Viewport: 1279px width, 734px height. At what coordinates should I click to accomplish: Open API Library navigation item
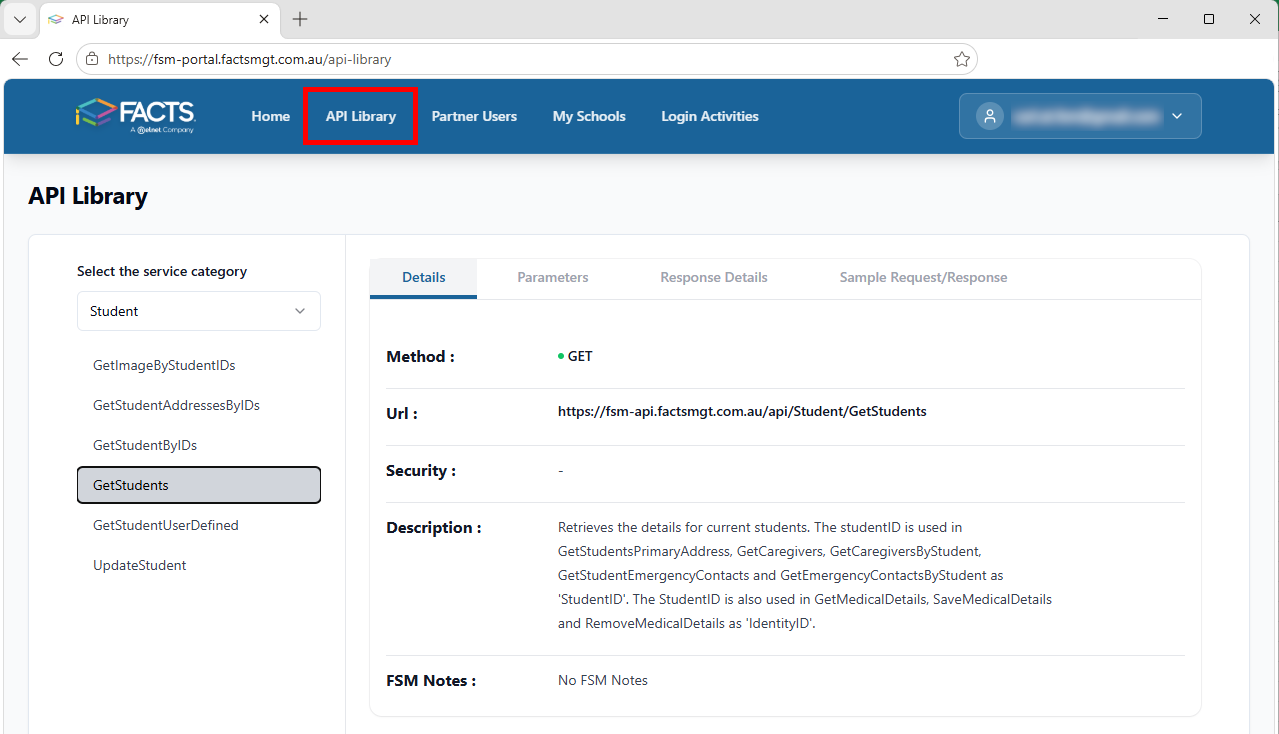click(x=361, y=116)
